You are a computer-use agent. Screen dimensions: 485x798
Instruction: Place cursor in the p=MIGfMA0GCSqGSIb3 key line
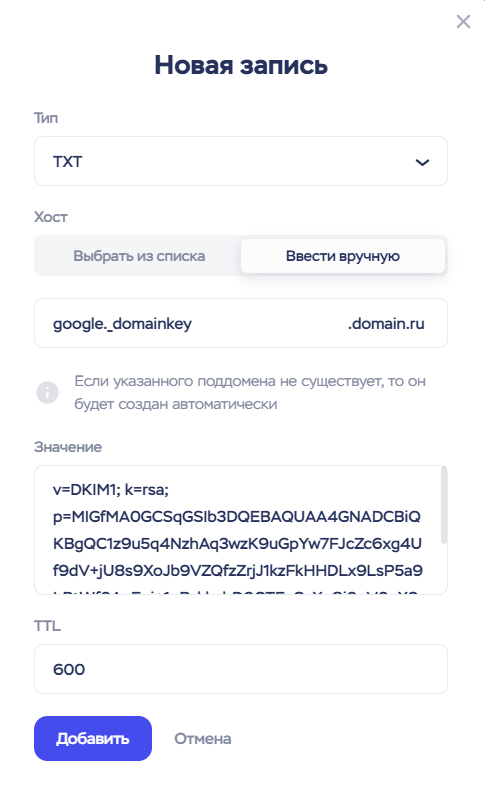(x=237, y=517)
